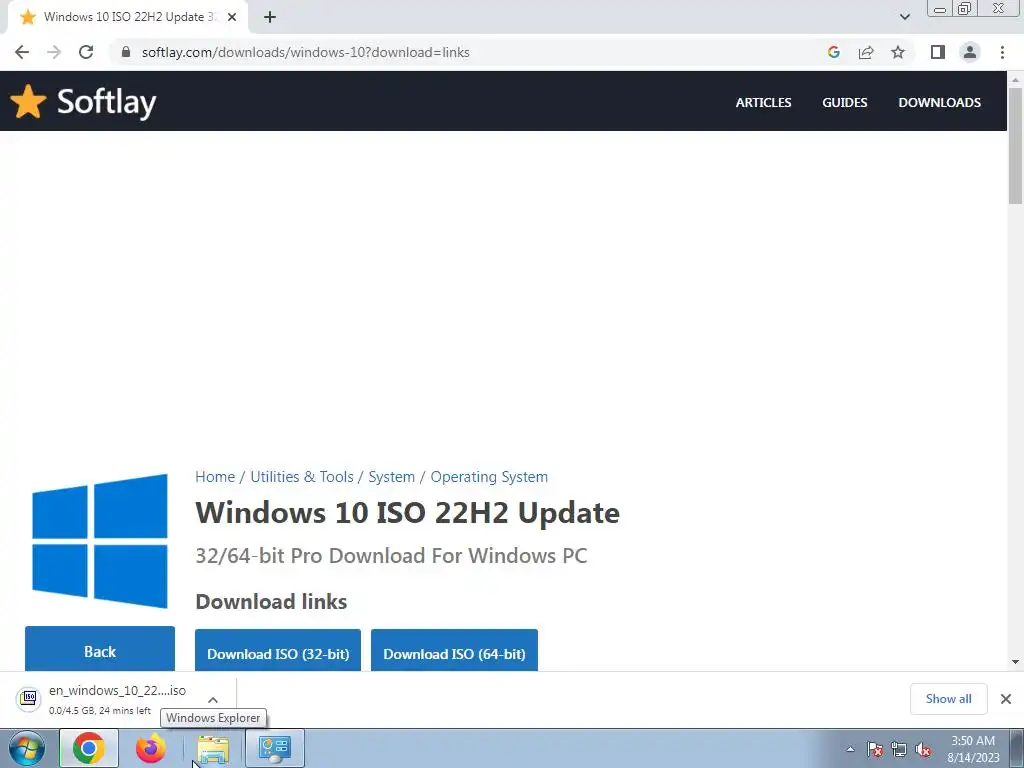Click the page scroll-down arrow
The image size is (1024, 768).
(1015, 662)
